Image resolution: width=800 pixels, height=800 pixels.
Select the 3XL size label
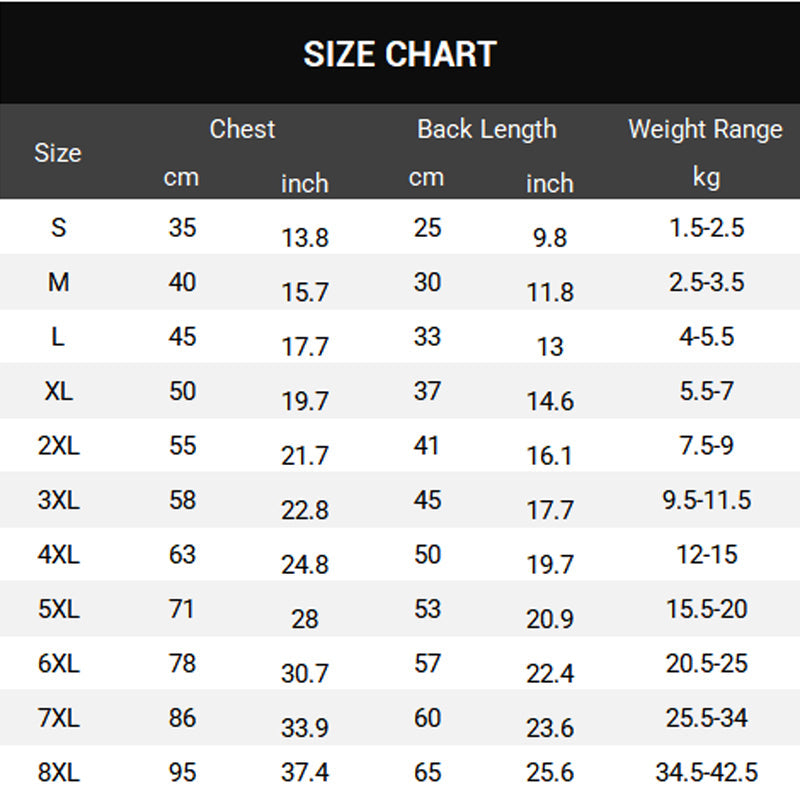[x=59, y=500]
